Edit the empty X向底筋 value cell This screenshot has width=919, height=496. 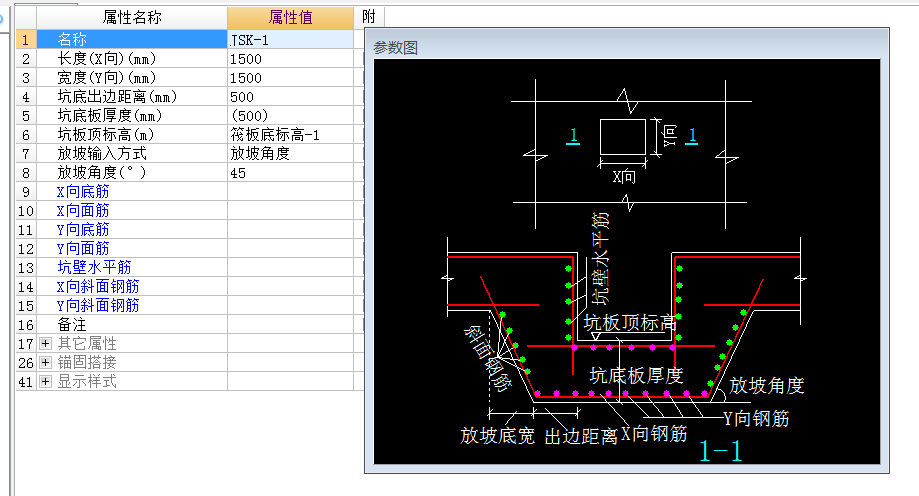(x=291, y=192)
